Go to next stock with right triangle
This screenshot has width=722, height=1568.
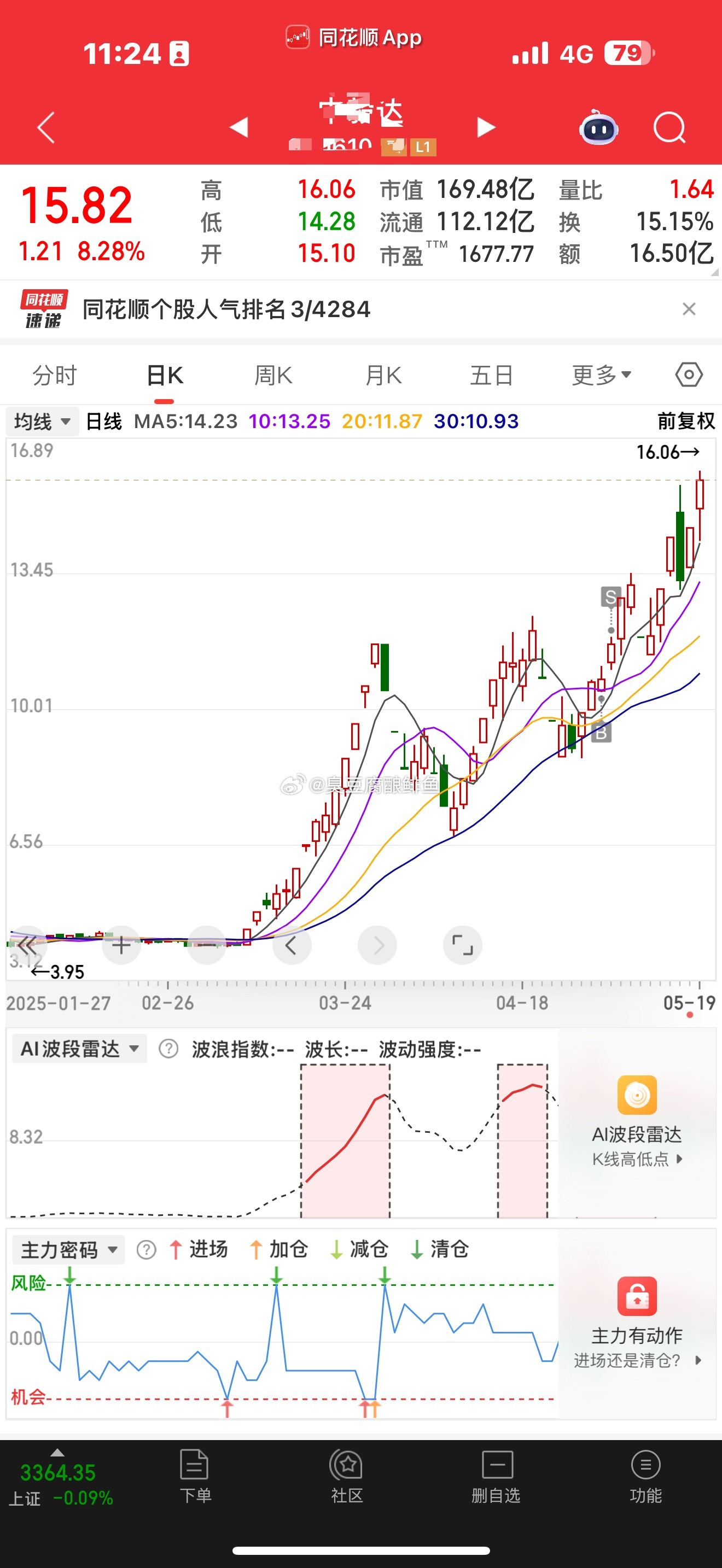pyautogui.click(x=485, y=127)
